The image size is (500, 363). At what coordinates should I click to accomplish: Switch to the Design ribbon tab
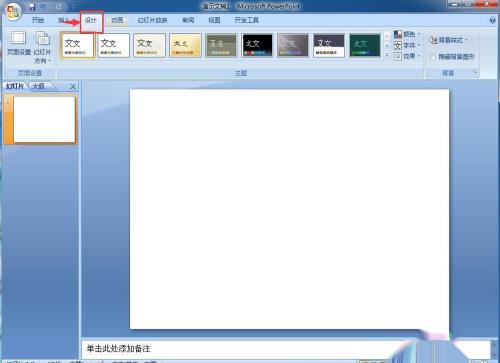(91, 20)
